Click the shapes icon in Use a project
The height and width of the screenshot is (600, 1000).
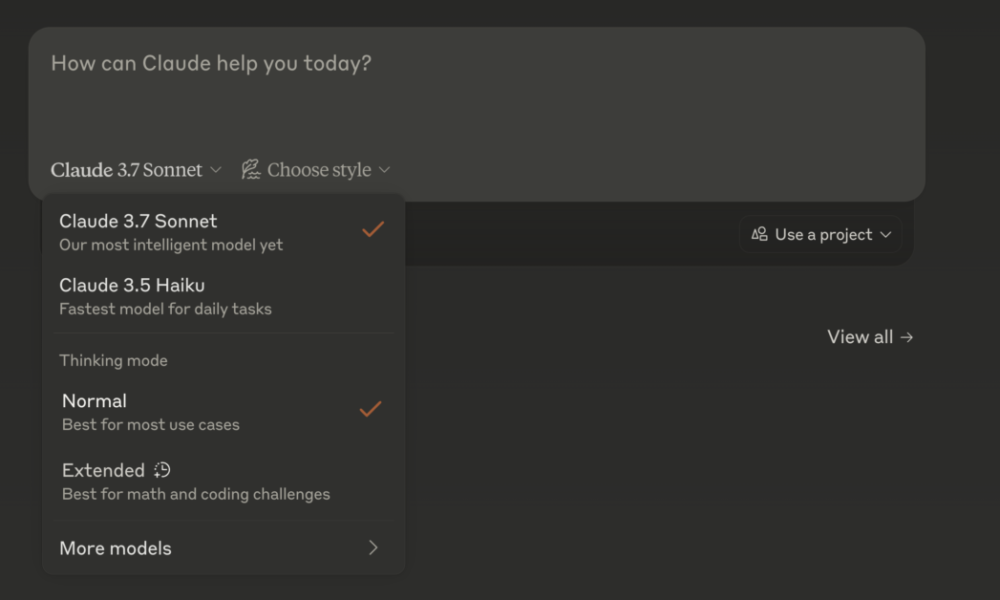pyautogui.click(x=759, y=234)
